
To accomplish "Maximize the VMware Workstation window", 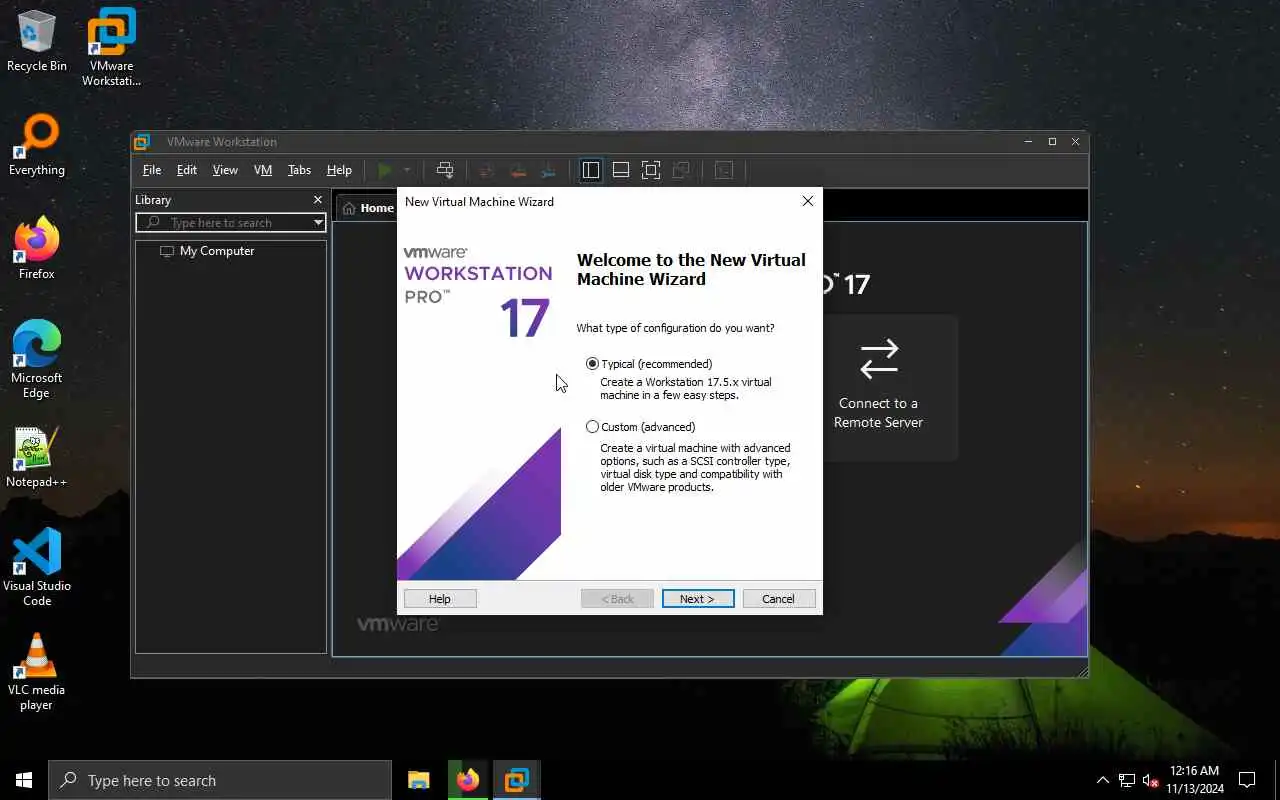I will point(1052,142).
